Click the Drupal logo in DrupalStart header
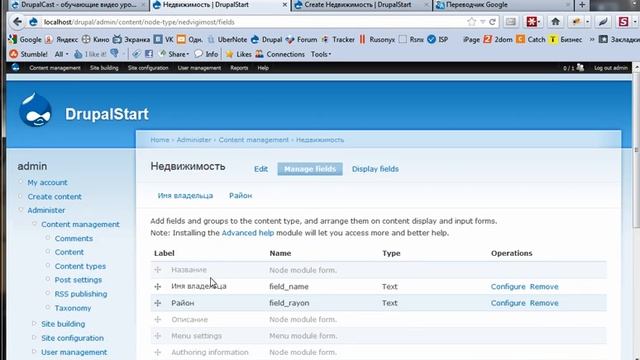 [36, 110]
